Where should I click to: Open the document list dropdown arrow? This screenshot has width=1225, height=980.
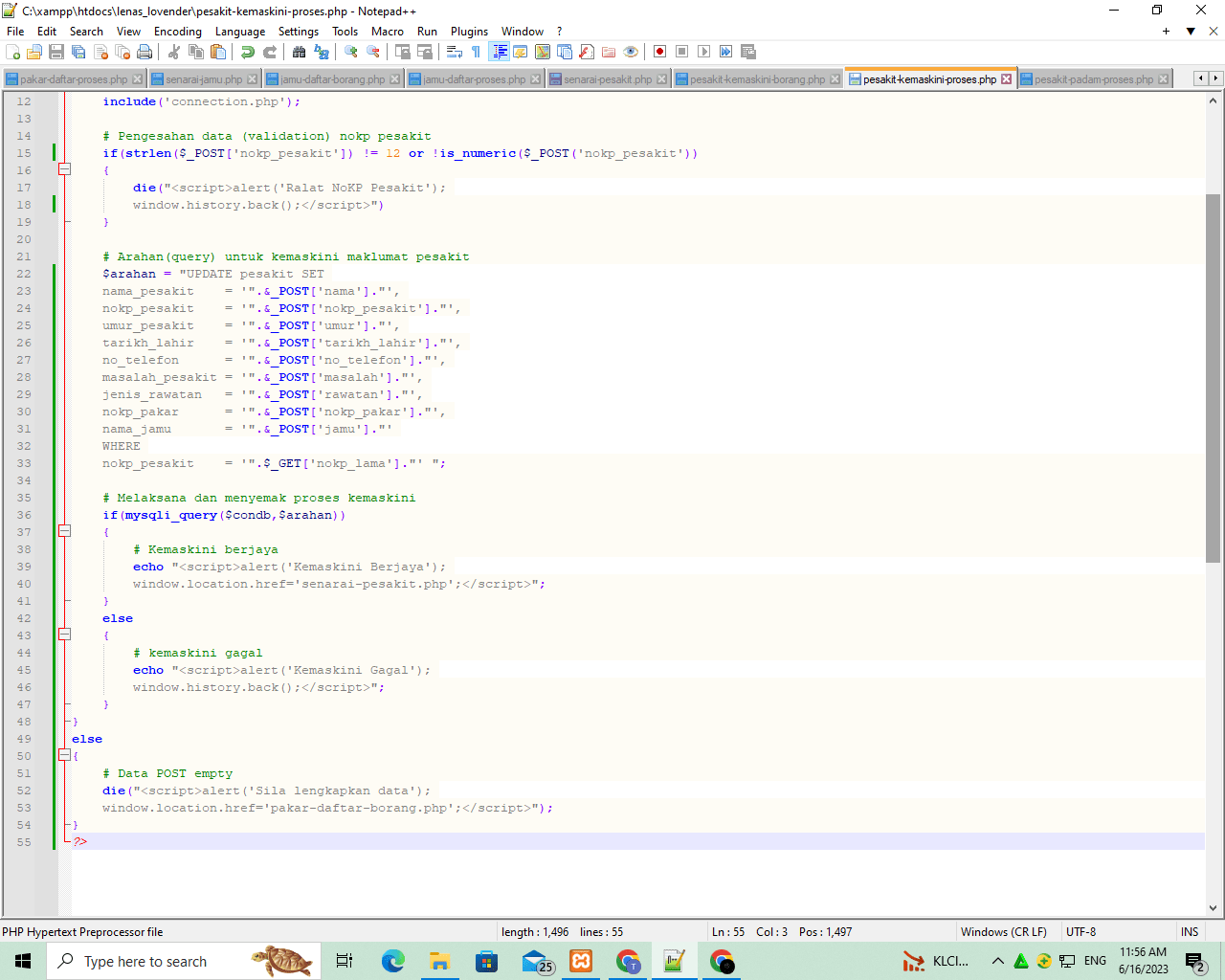click(x=1191, y=32)
